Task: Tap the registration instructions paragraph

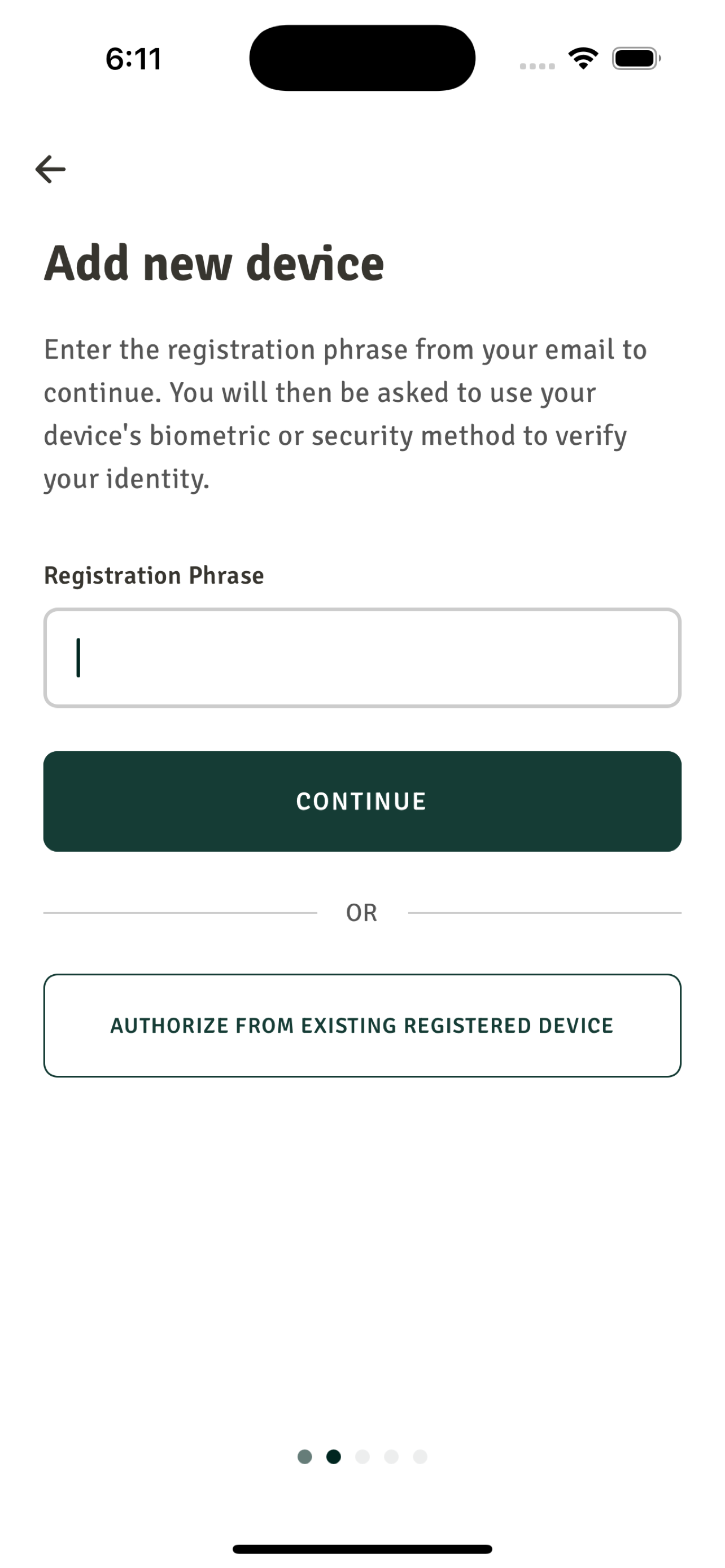Action: point(345,414)
